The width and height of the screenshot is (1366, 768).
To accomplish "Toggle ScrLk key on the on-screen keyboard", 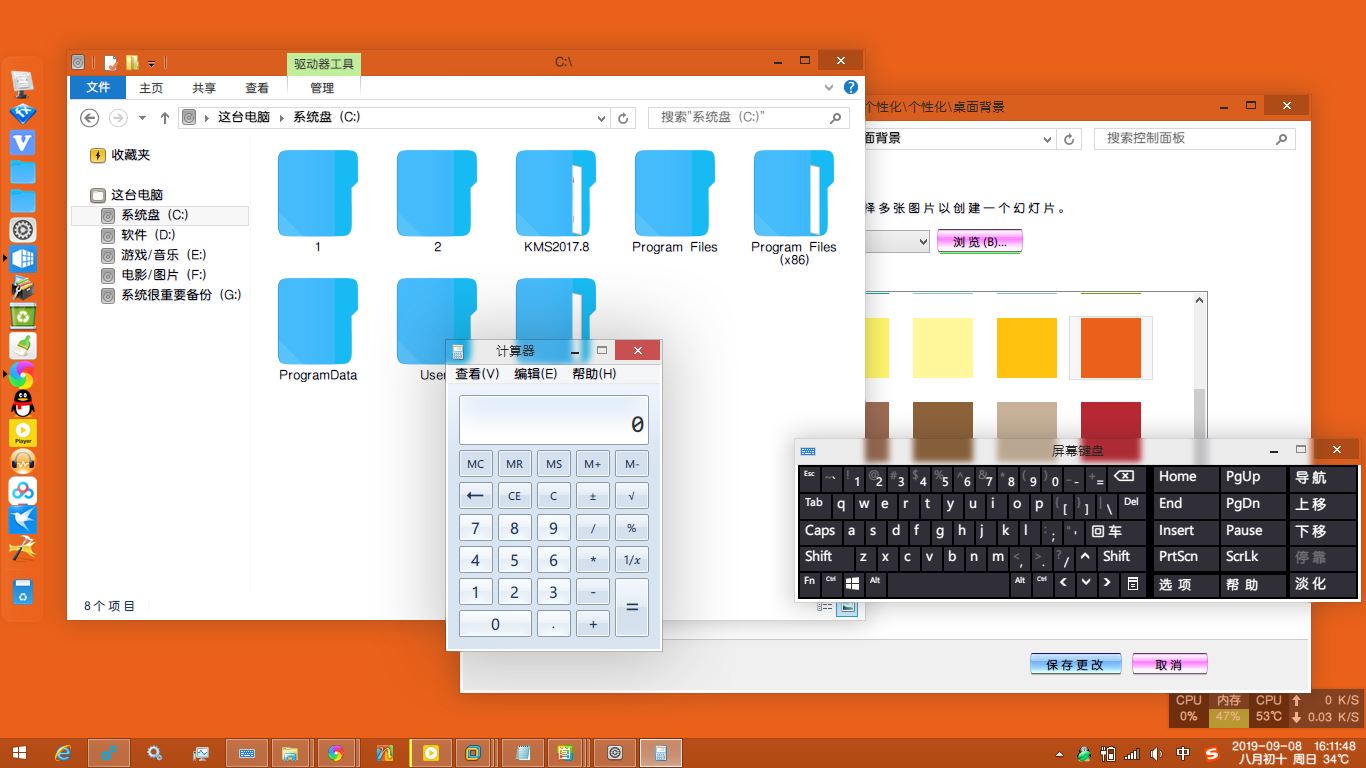I will coord(1243,557).
